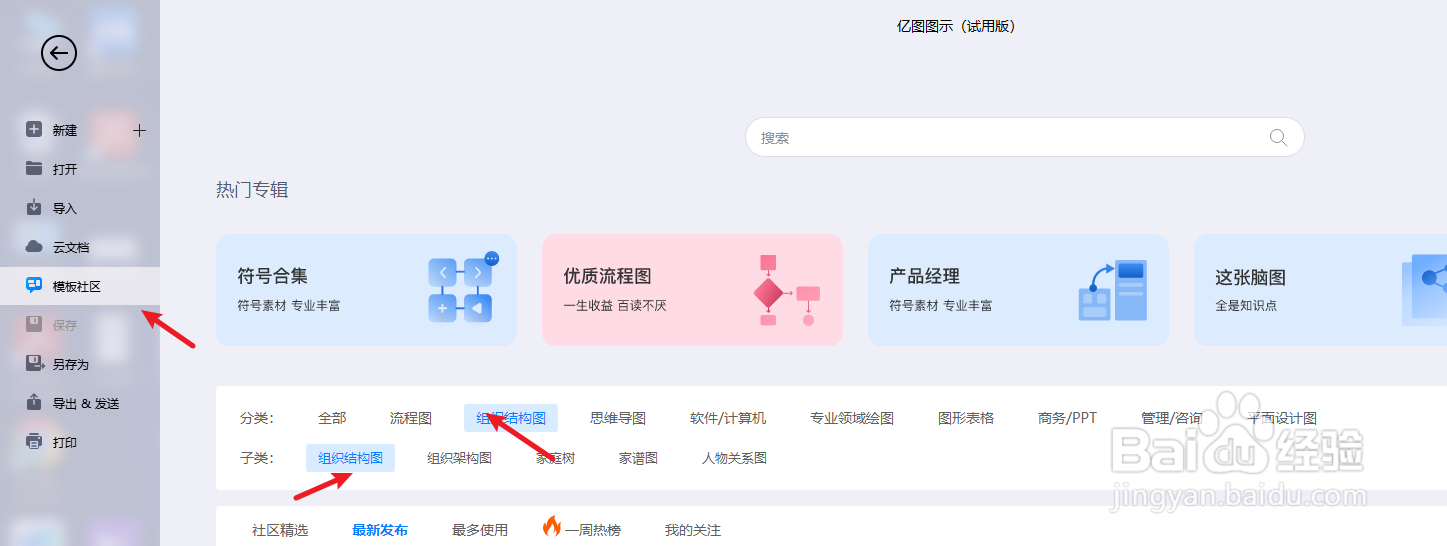This screenshot has width=1447, height=546.
Task: Open the 优质流程图 album card
Action: [x=692, y=290]
